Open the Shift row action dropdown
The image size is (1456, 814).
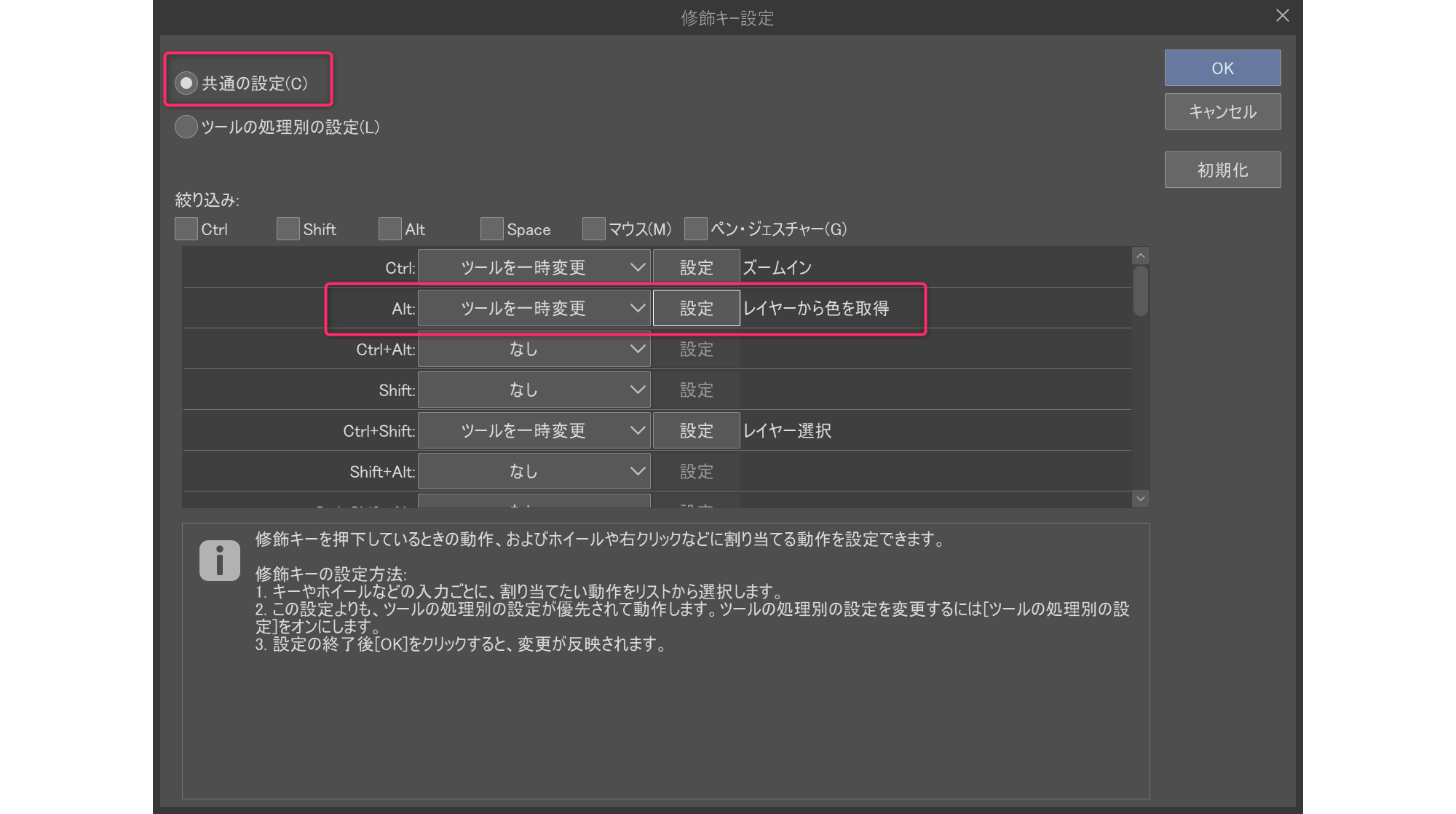[534, 390]
